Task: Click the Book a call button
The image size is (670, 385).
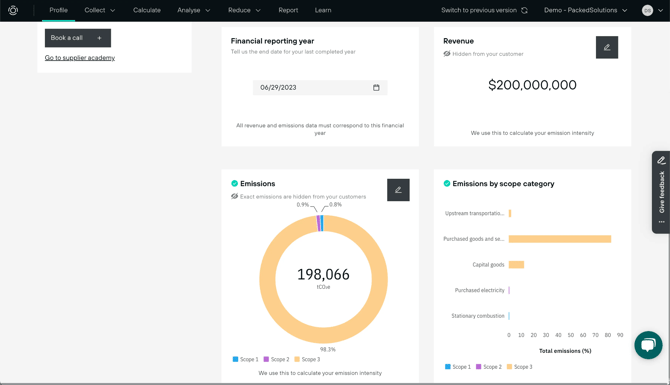Action: pyautogui.click(x=78, y=38)
